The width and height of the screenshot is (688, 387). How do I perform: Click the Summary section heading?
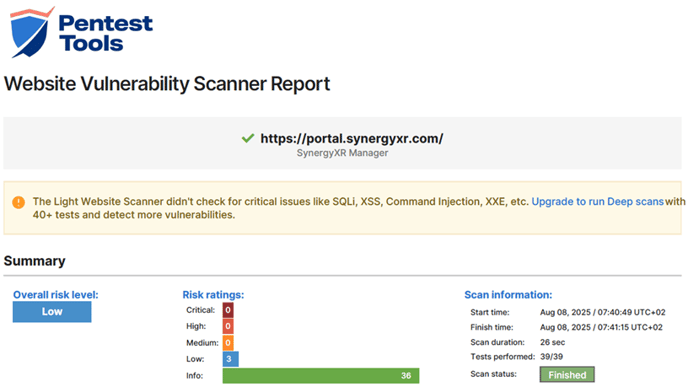click(35, 261)
